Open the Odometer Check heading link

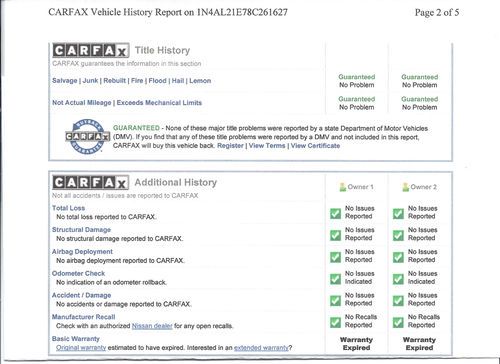(x=78, y=273)
